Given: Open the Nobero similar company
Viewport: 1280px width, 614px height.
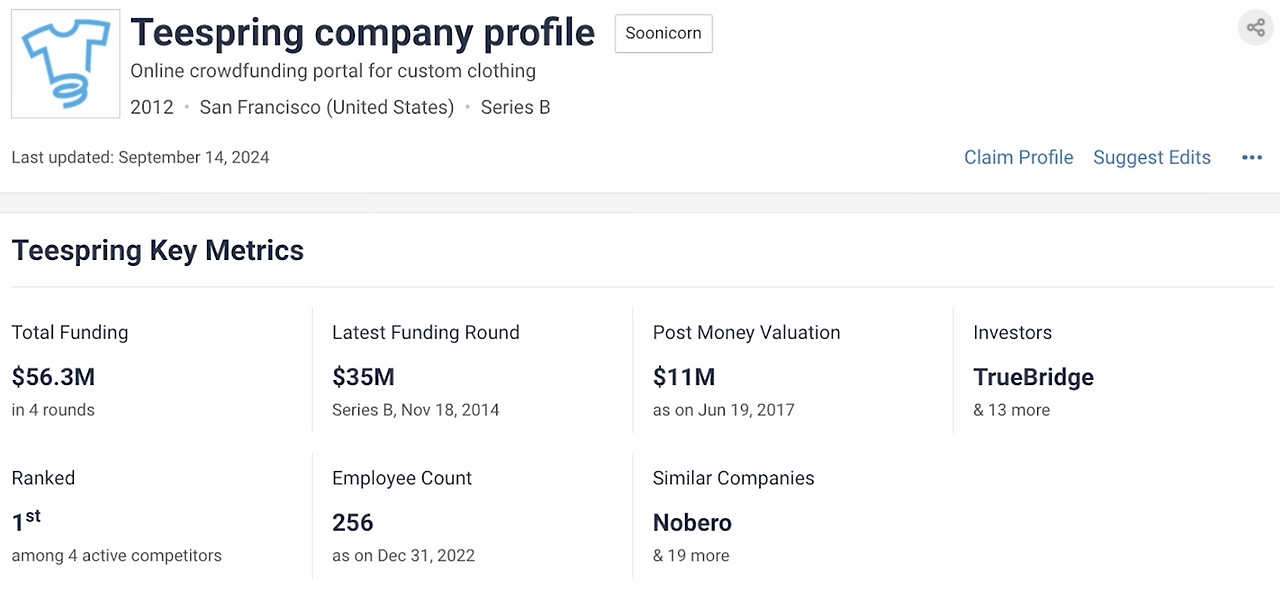Looking at the screenshot, I should tap(692, 523).
